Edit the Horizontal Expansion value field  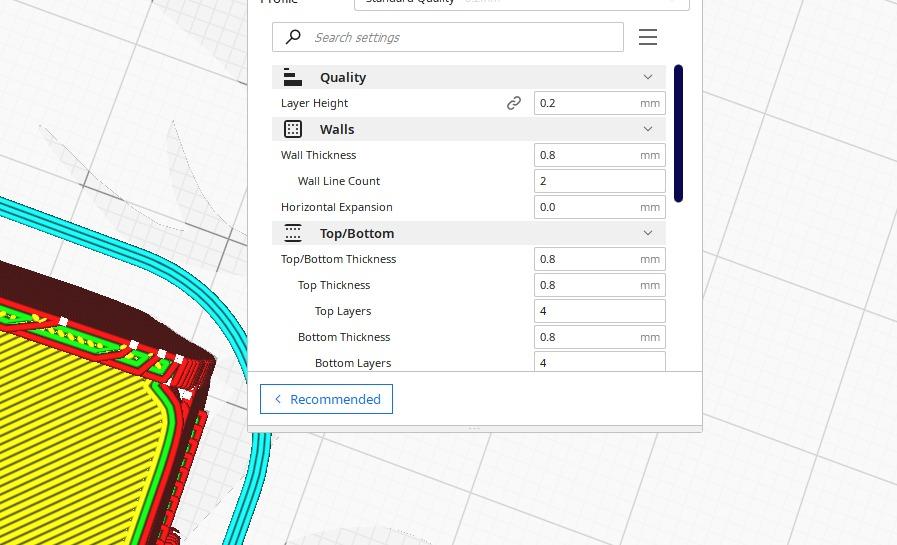[x=600, y=207]
